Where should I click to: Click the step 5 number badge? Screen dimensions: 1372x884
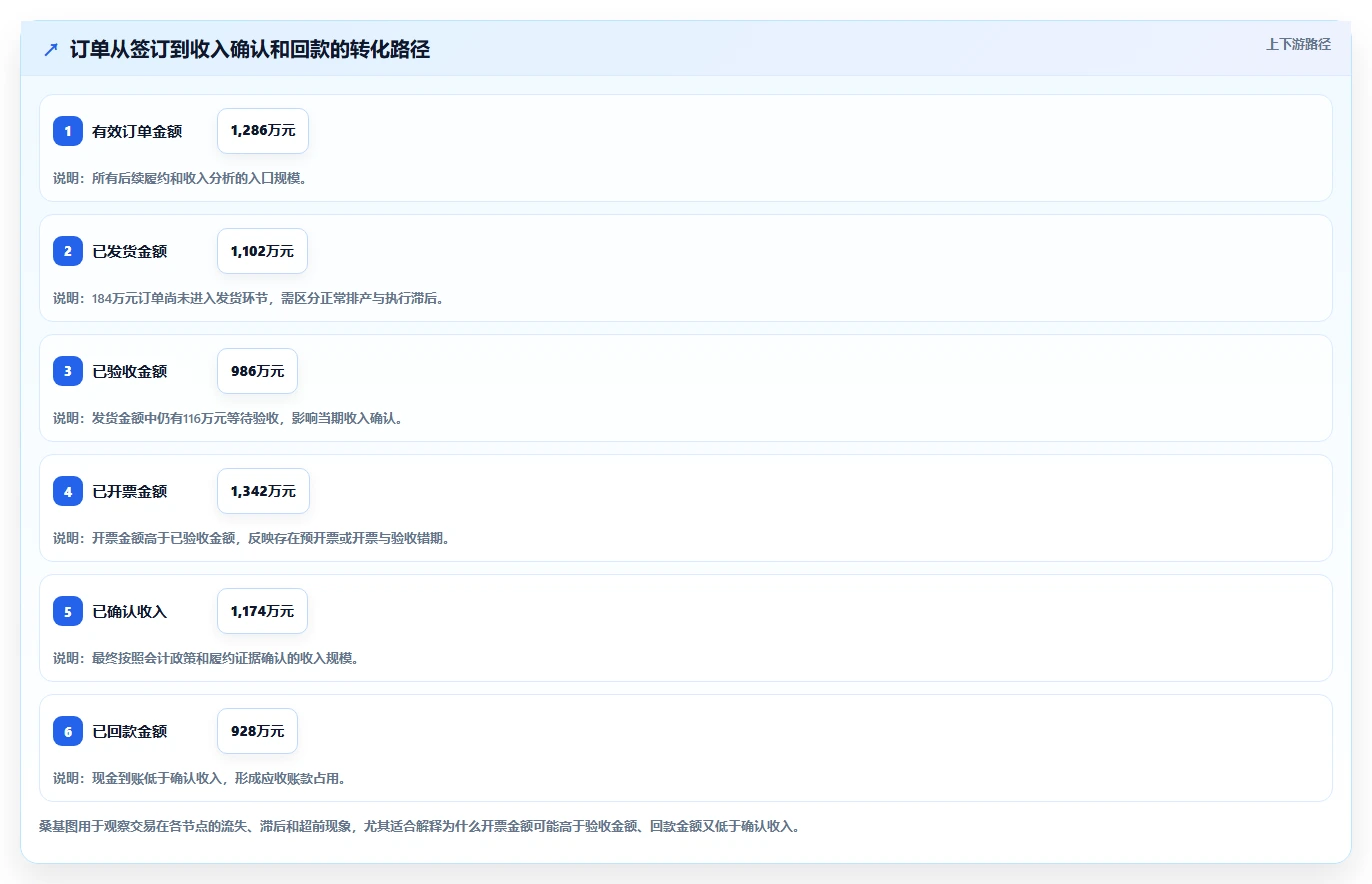[68, 611]
